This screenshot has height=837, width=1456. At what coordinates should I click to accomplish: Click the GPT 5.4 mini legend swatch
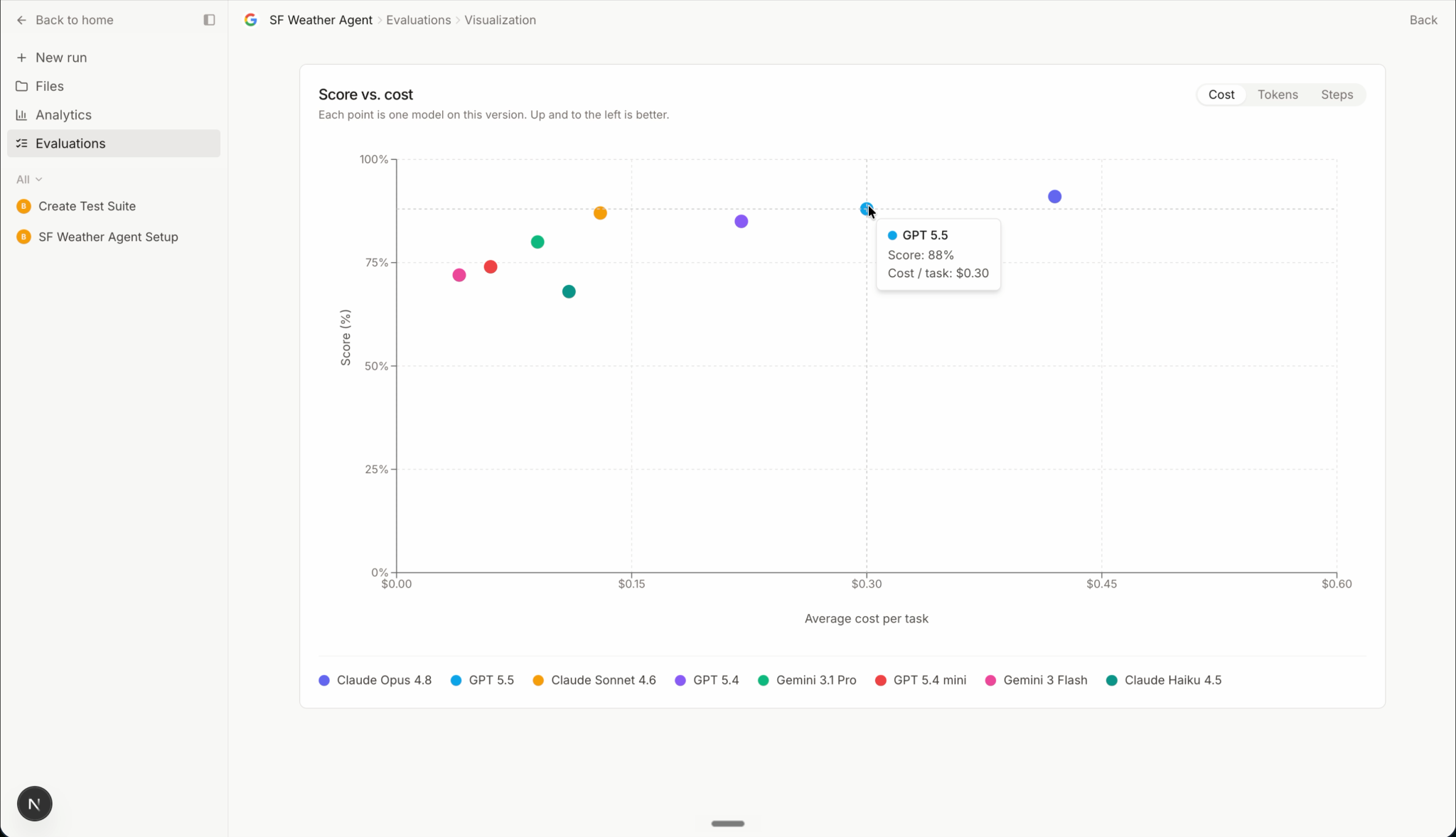[x=881, y=680]
